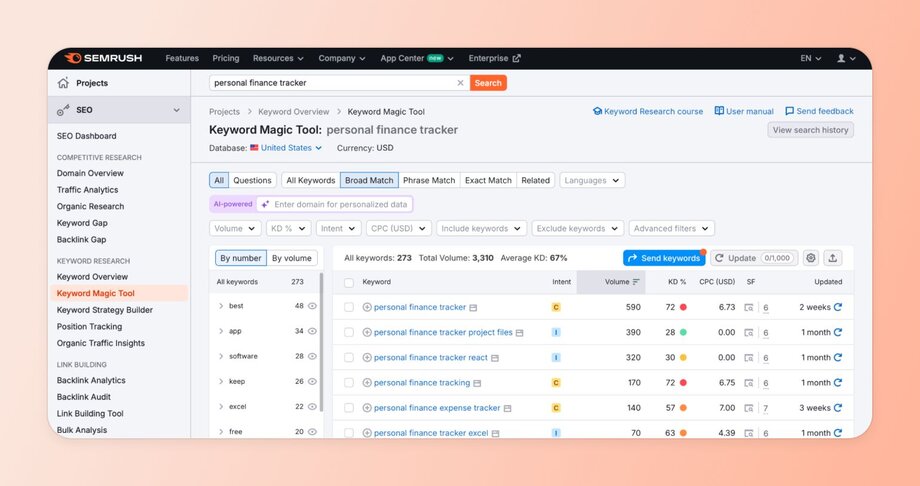
Task: Click red KD dot for personal finance tracker
Action: coord(683,307)
